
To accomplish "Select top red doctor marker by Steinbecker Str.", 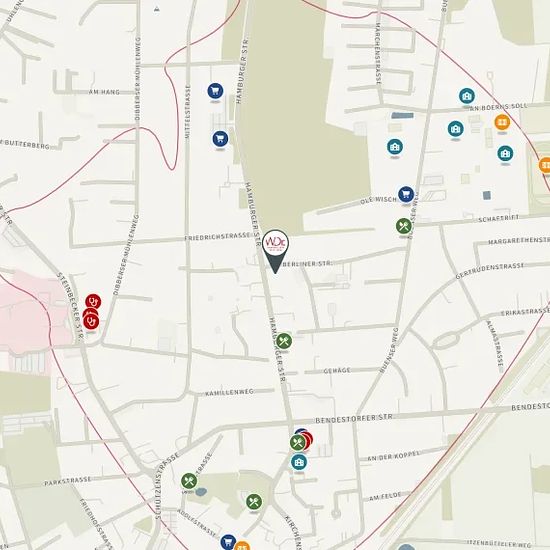I will [93, 302].
